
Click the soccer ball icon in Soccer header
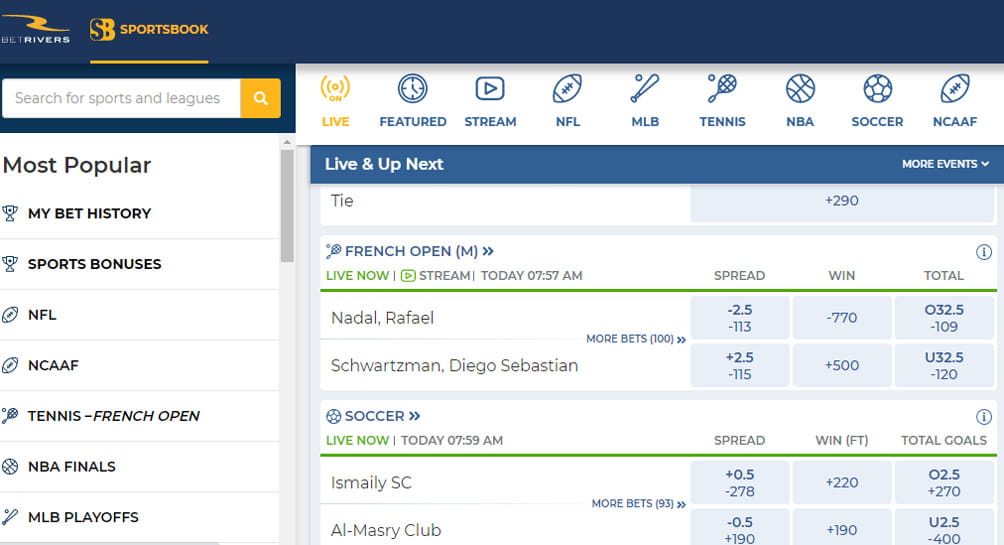coord(333,416)
